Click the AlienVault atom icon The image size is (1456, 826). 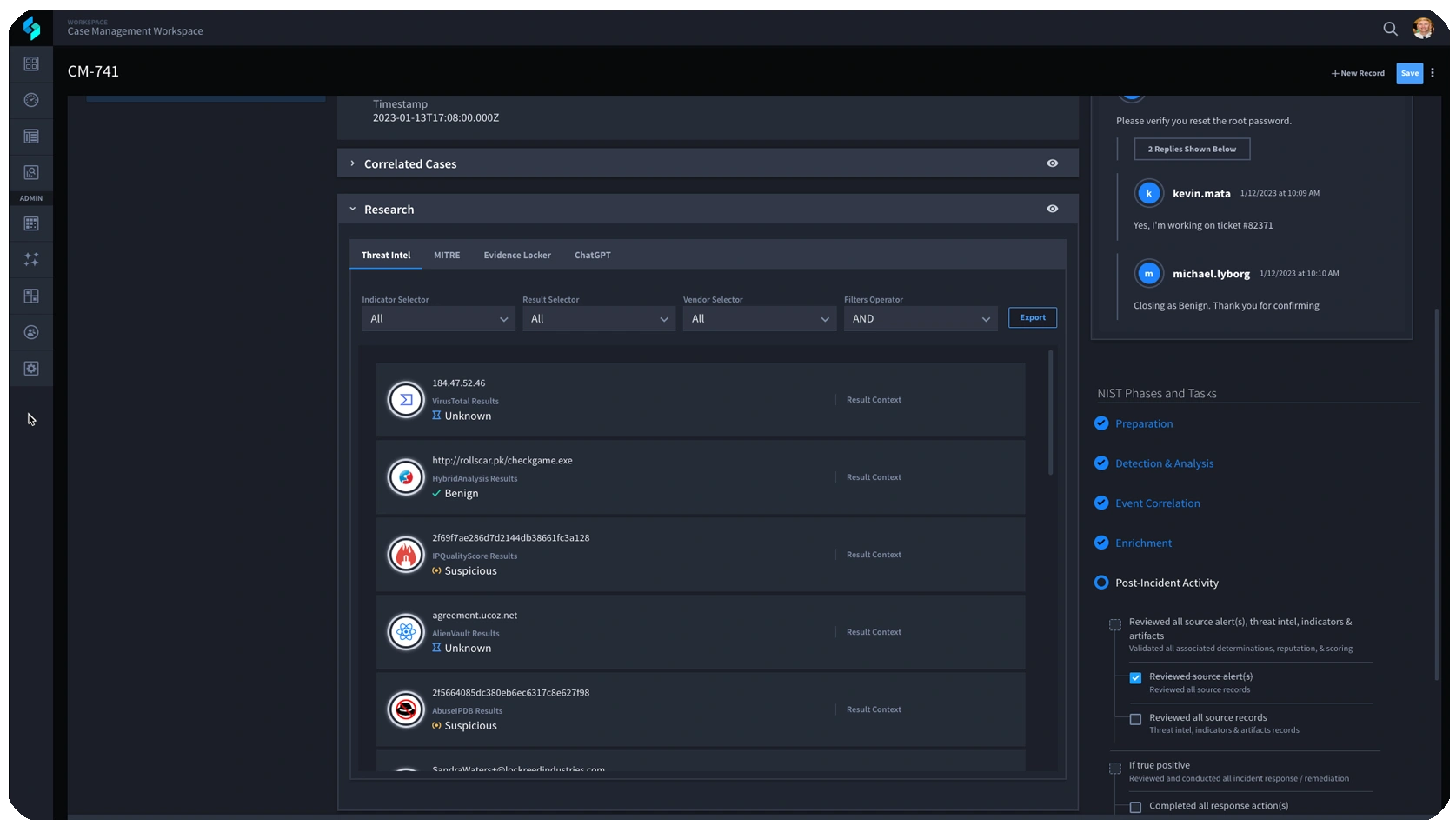[x=406, y=632]
